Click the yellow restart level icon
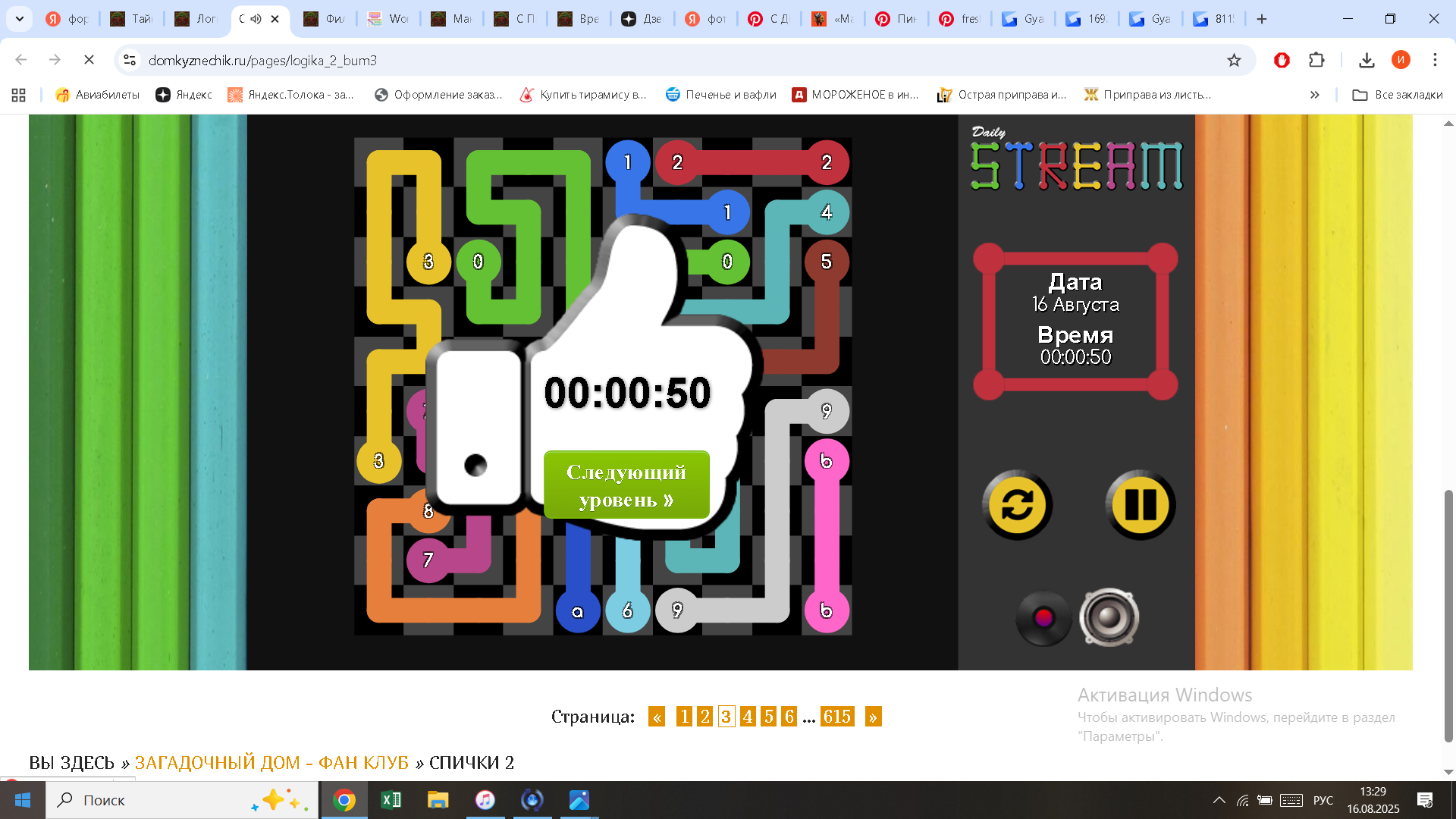 point(1017,505)
